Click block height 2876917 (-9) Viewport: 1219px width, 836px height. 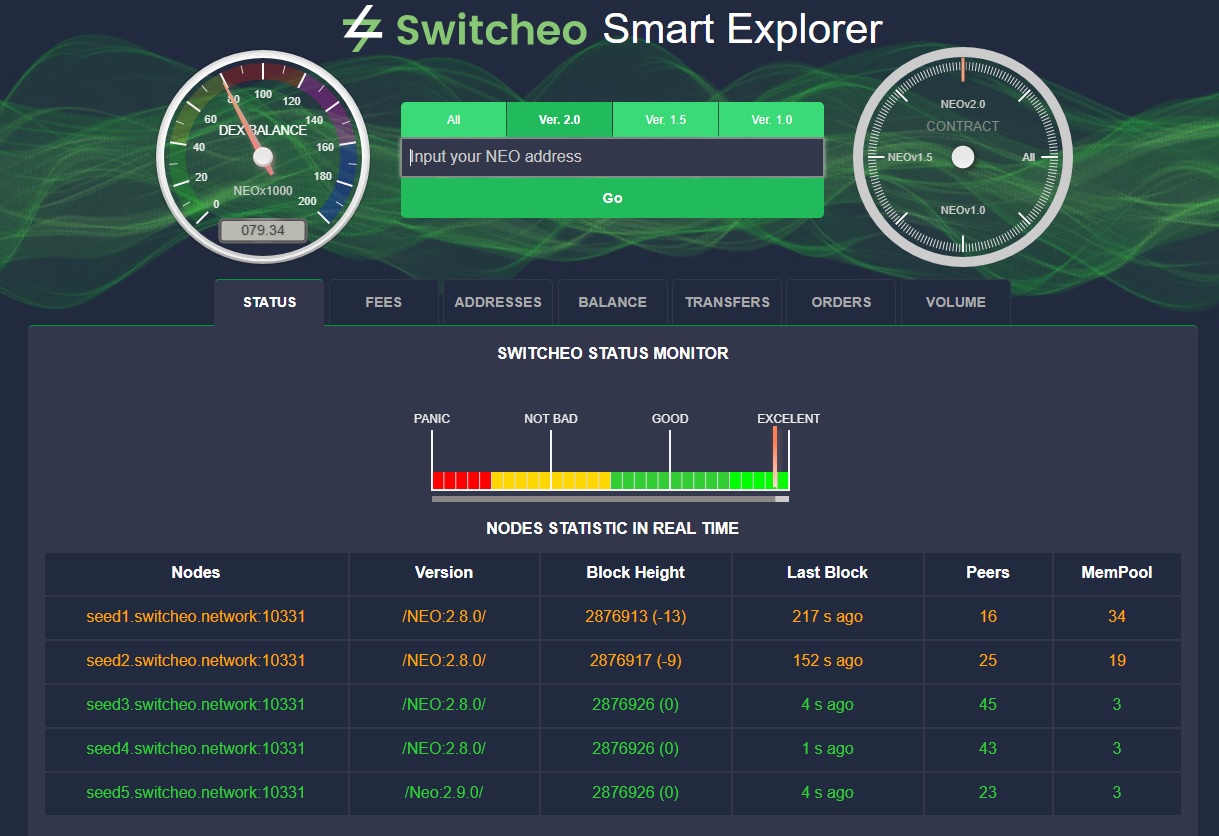point(636,661)
